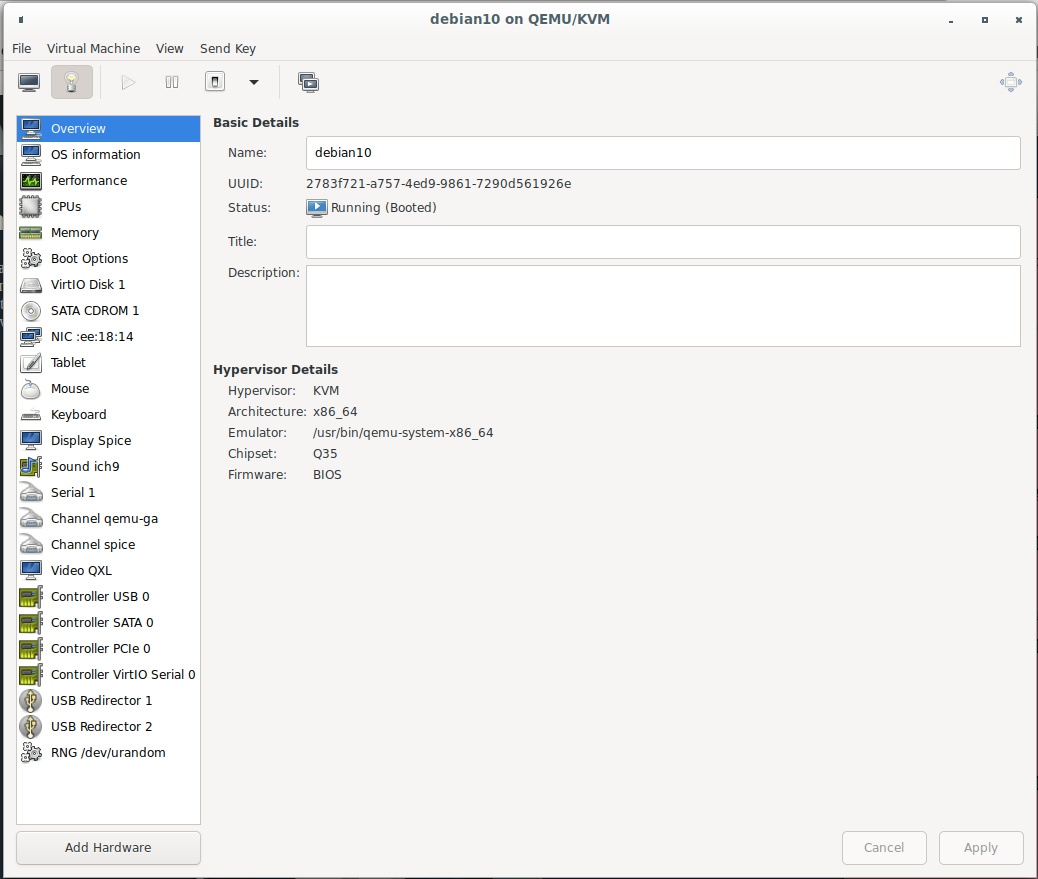Select the CPUs chip icon
This screenshot has width=1038, height=879.
pos(31,207)
